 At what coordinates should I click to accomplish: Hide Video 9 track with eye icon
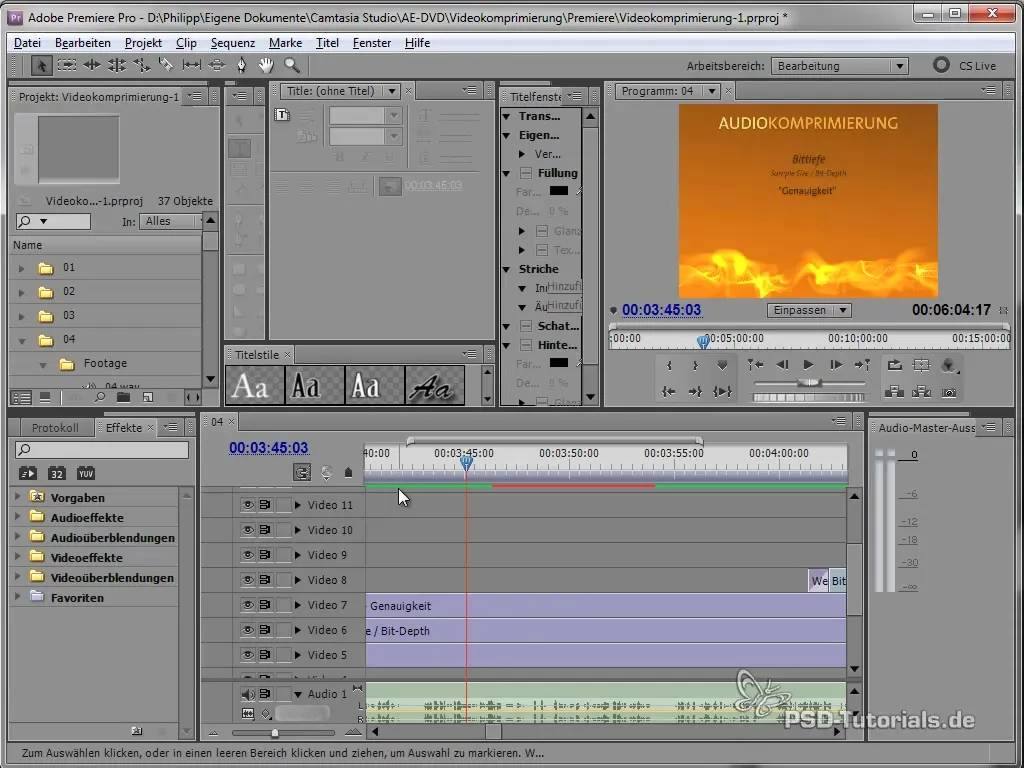248,555
